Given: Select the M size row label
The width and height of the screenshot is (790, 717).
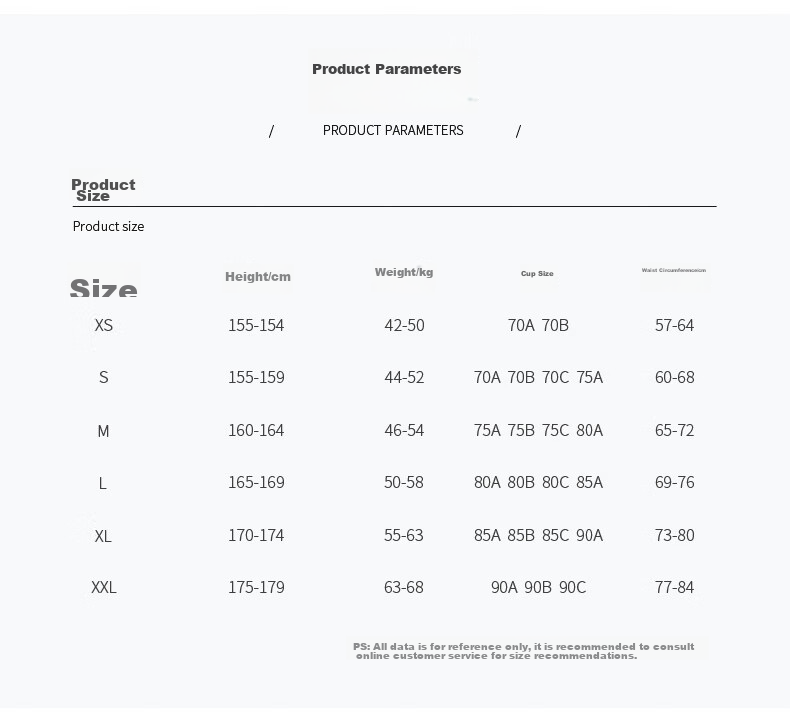Looking at the screenshot, I should [x=103, y=431].
